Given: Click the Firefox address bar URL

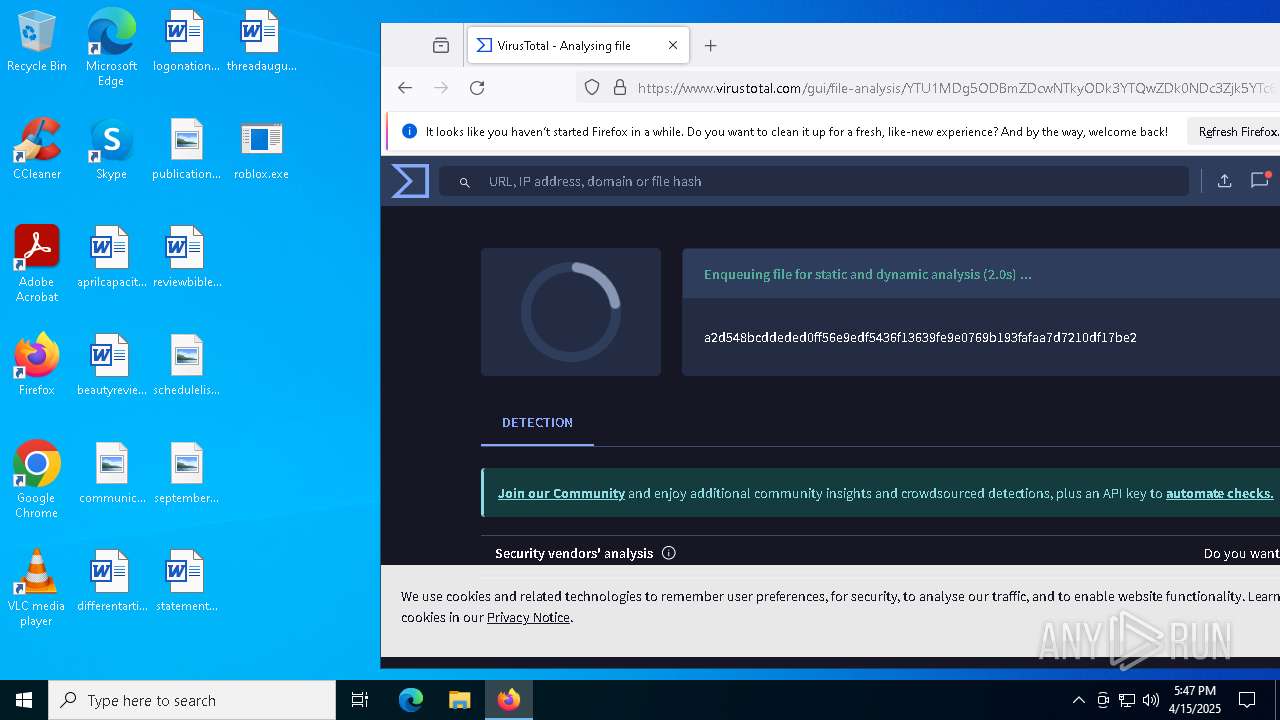Looking at the screenshot, I should (x=956, y=88).
